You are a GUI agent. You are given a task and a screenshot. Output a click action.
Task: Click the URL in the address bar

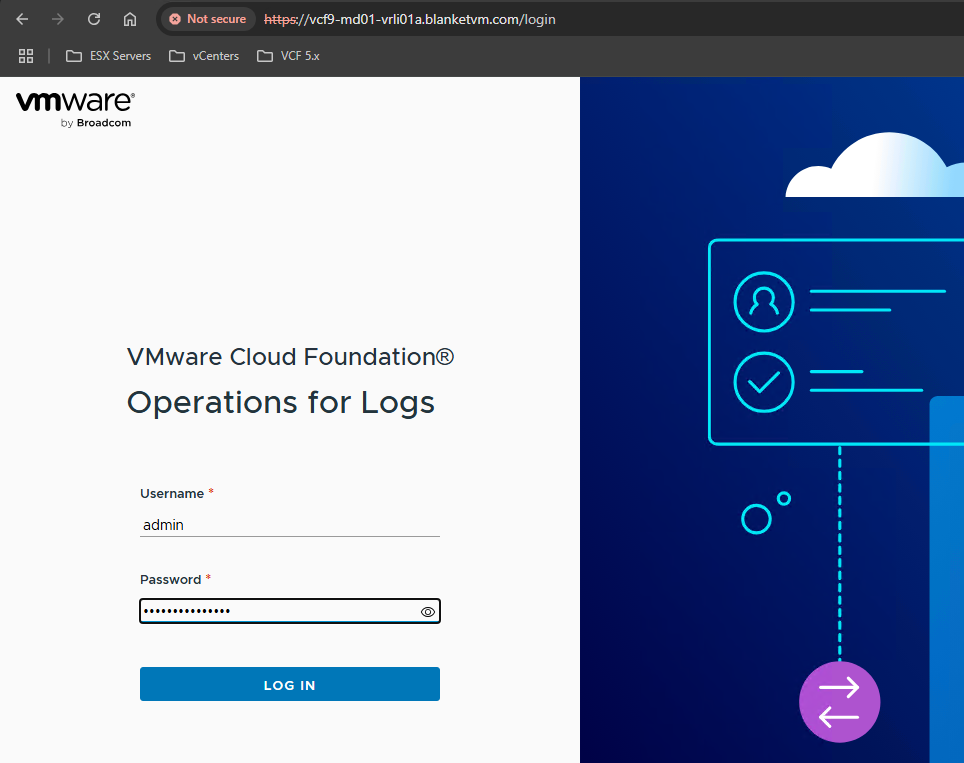tap(410, 19)
